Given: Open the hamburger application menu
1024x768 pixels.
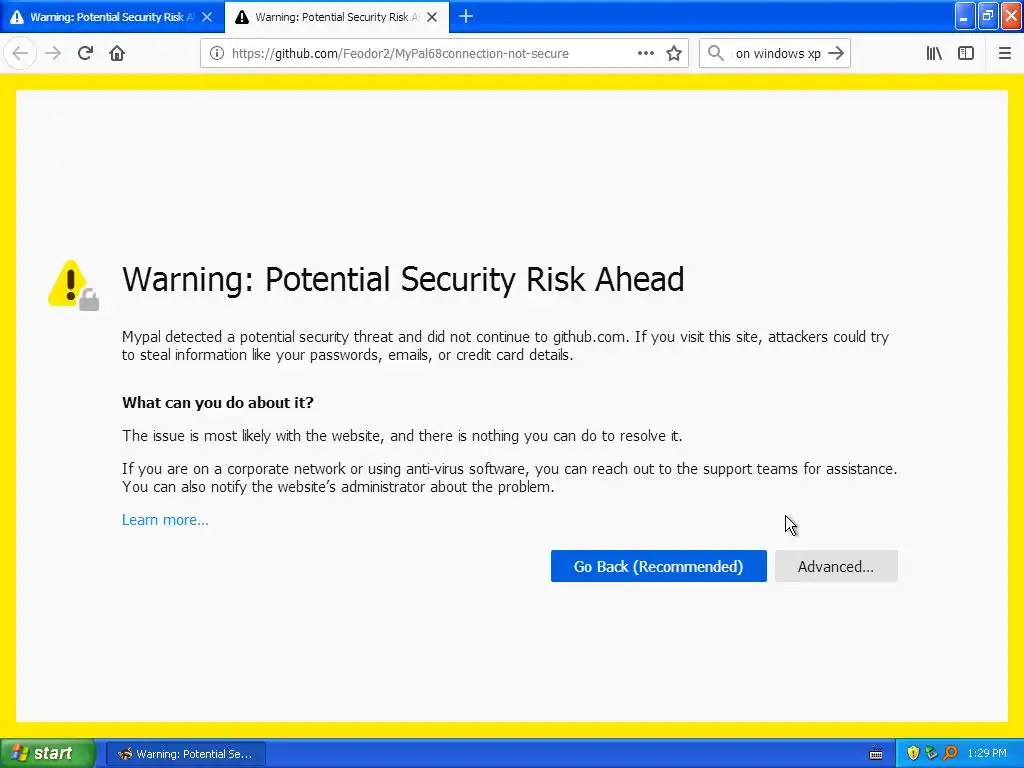Looking at the screenshot, I should (x=1005, y=53).
